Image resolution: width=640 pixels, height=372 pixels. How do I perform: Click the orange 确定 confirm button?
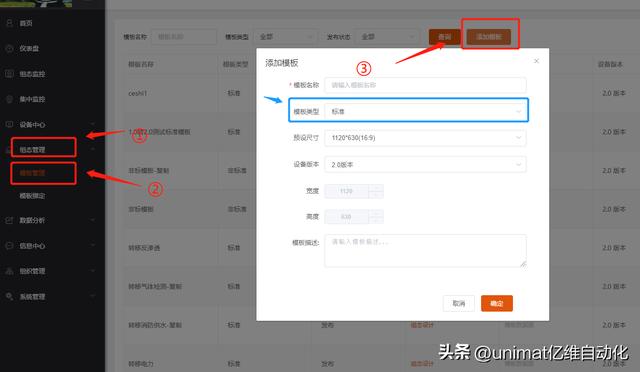tap(497, 303)
